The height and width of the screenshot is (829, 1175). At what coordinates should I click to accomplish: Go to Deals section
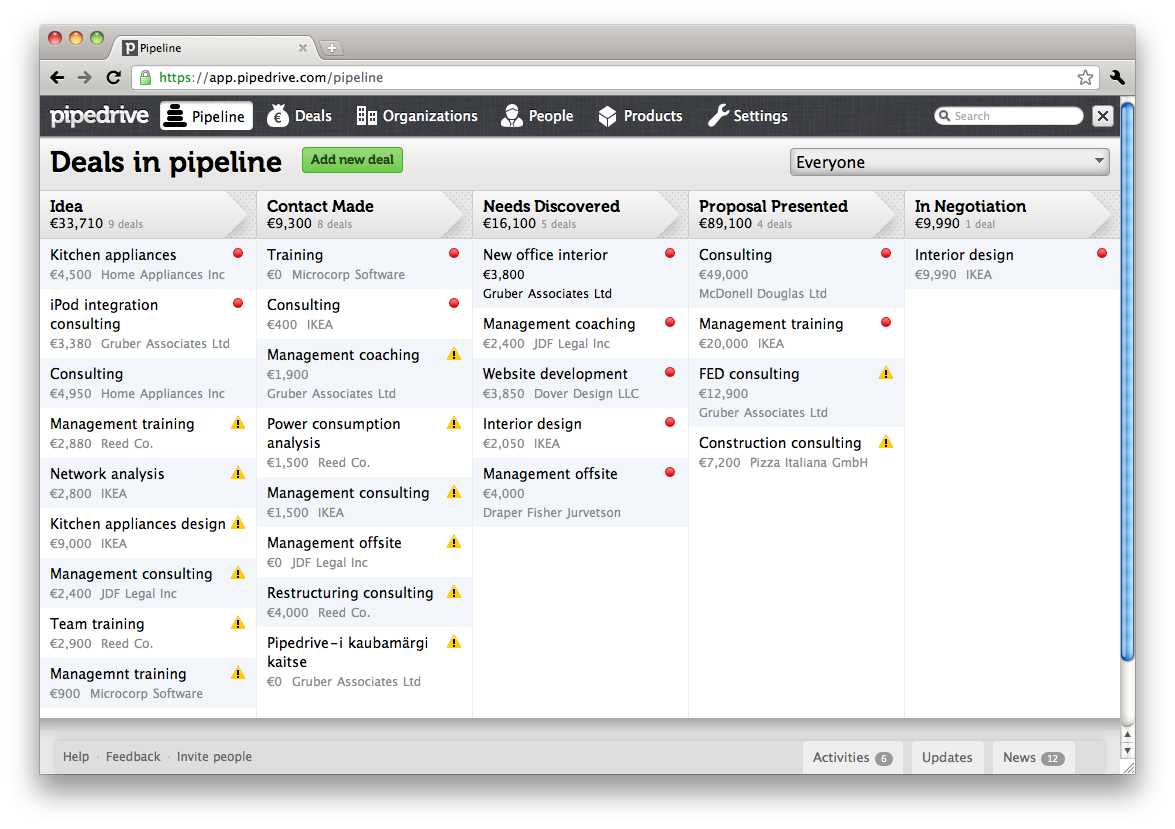(300, 116)
